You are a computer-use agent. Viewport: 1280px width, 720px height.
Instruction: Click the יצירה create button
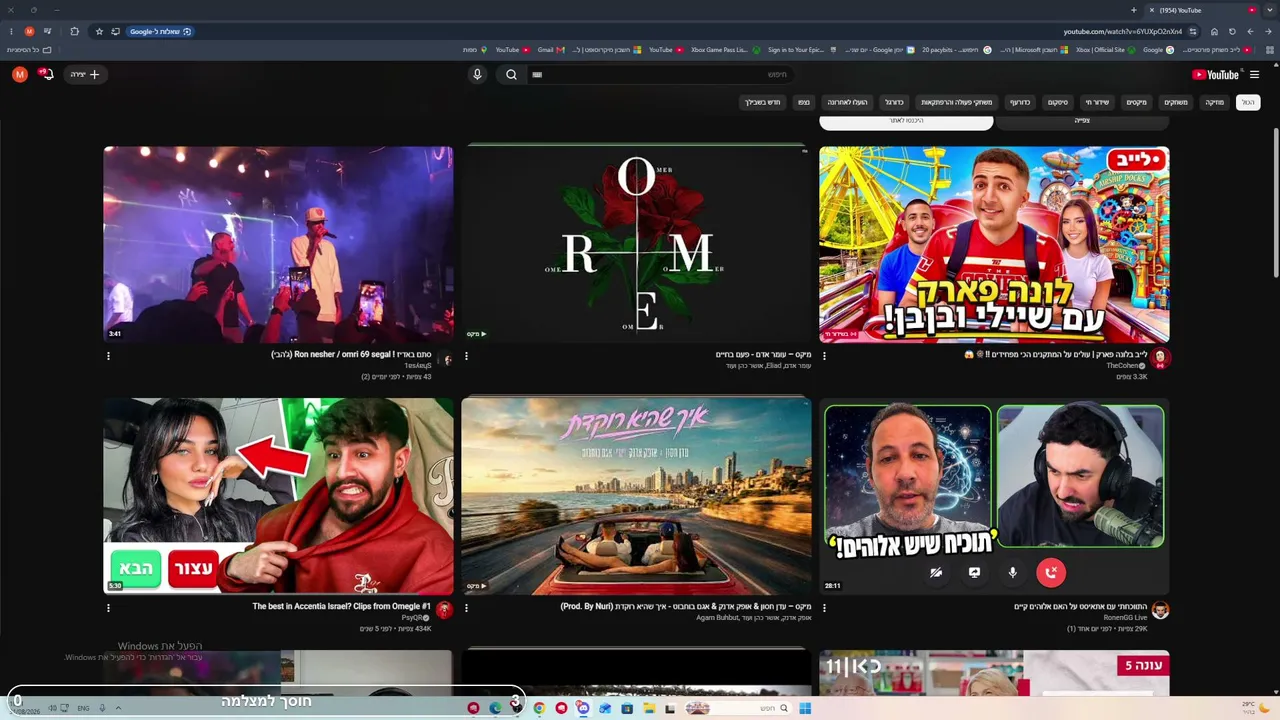85,74
